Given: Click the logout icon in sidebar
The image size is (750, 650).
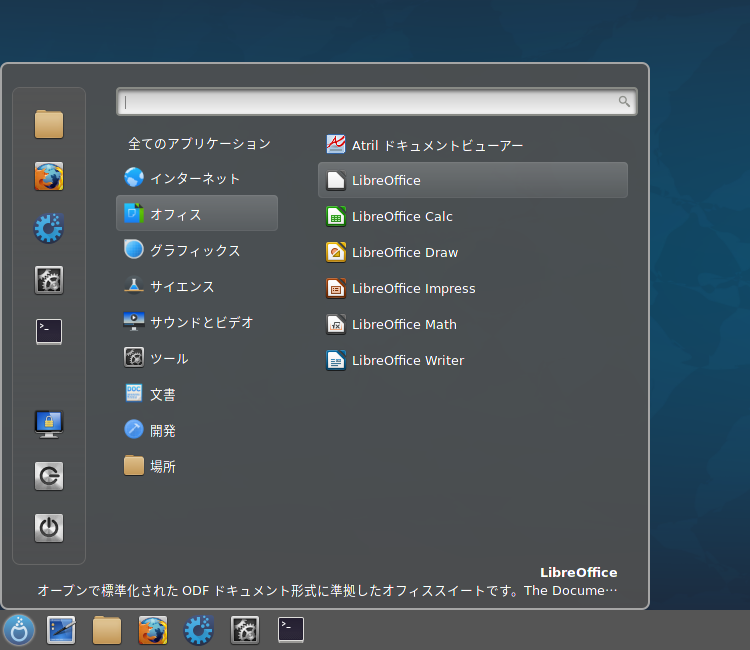Looking at the screenshot, I should pyautogui.click(x=49, y=476).
